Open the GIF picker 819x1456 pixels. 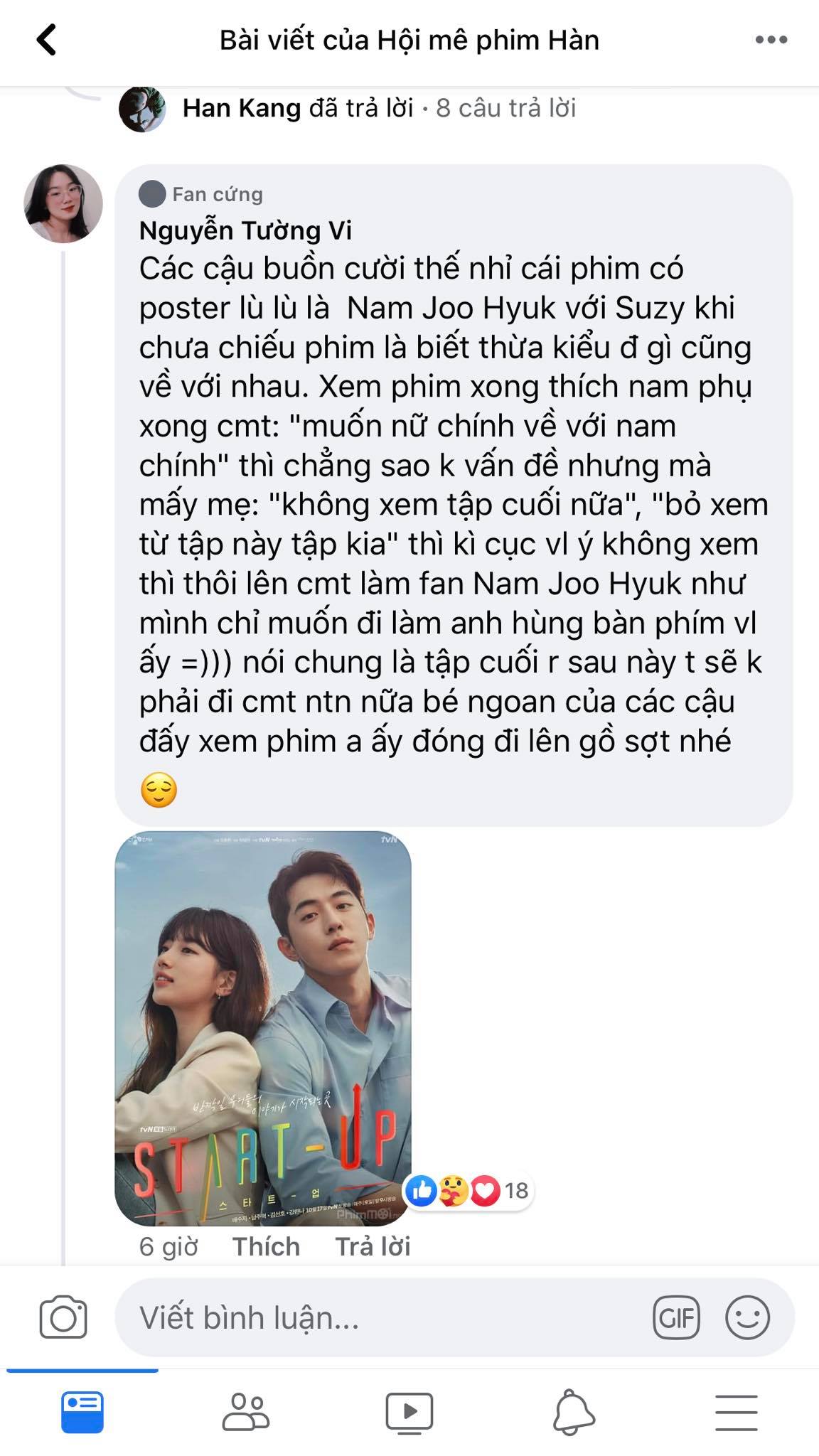tap(676, 1318)
